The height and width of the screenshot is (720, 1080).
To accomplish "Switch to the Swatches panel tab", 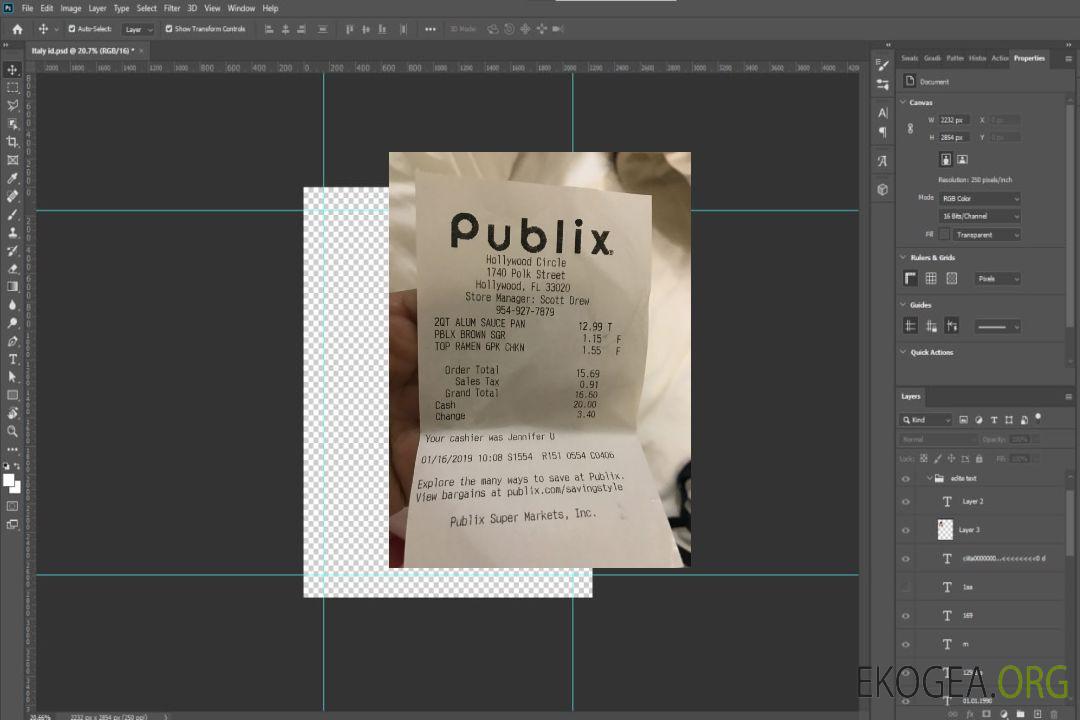I will tap(909, 59).
